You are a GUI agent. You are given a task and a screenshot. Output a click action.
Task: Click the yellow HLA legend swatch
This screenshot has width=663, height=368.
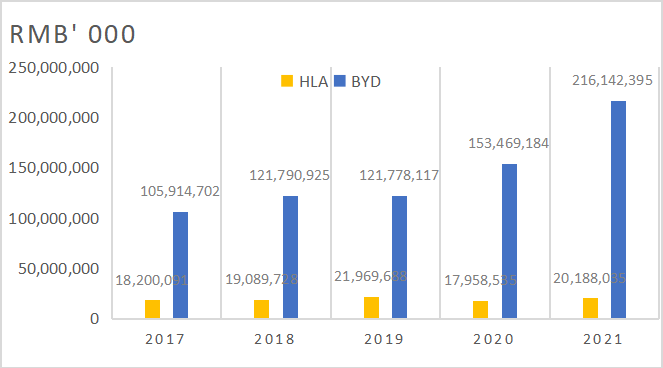tap(287, 81)
